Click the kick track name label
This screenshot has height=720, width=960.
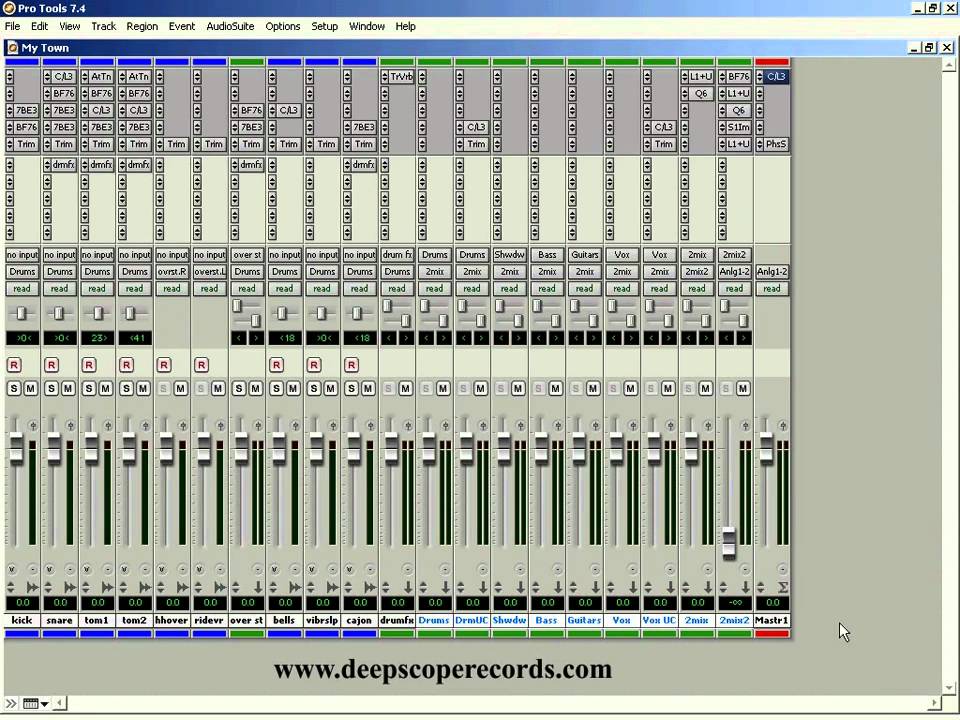23,620
